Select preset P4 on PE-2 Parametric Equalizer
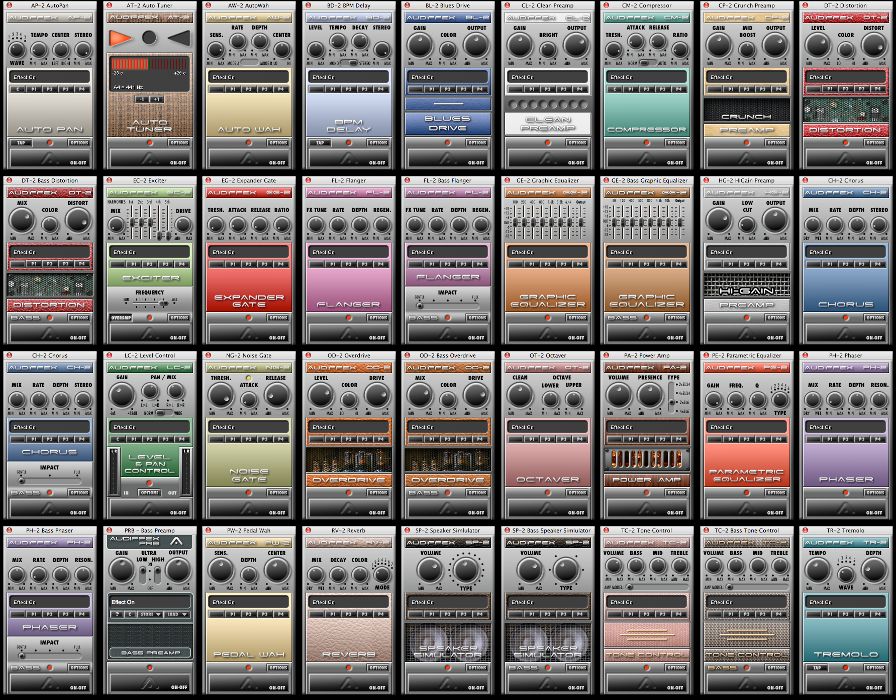The image size is (896, 700). point(779,439)
